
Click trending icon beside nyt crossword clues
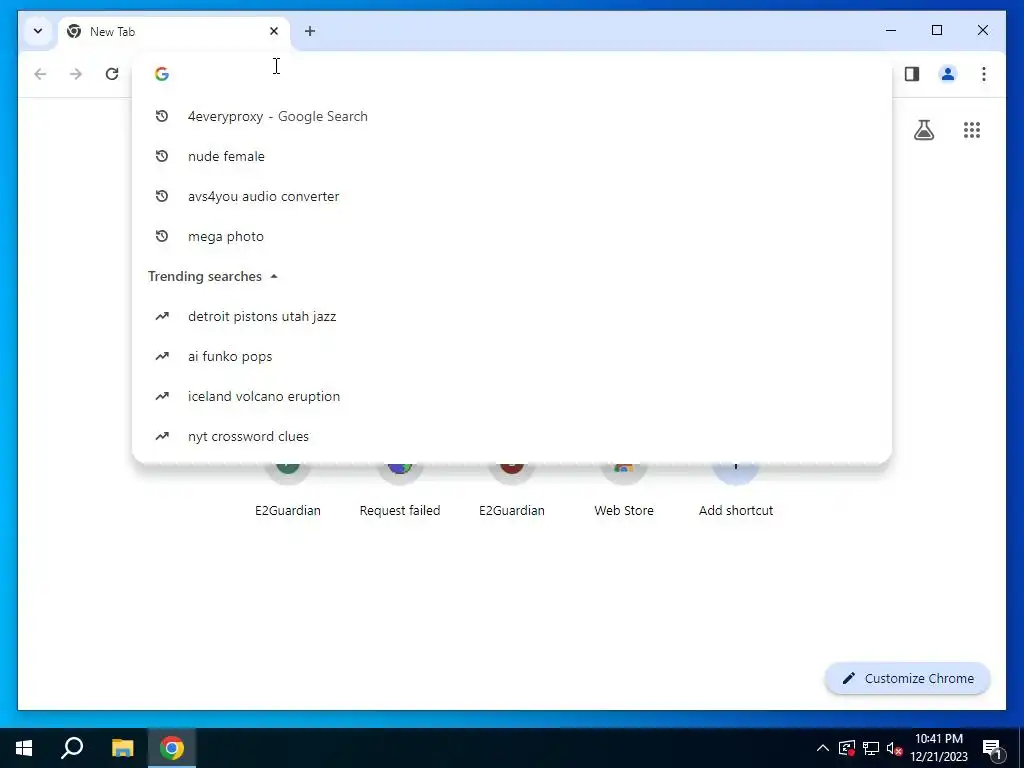click(x=162, y=436)
